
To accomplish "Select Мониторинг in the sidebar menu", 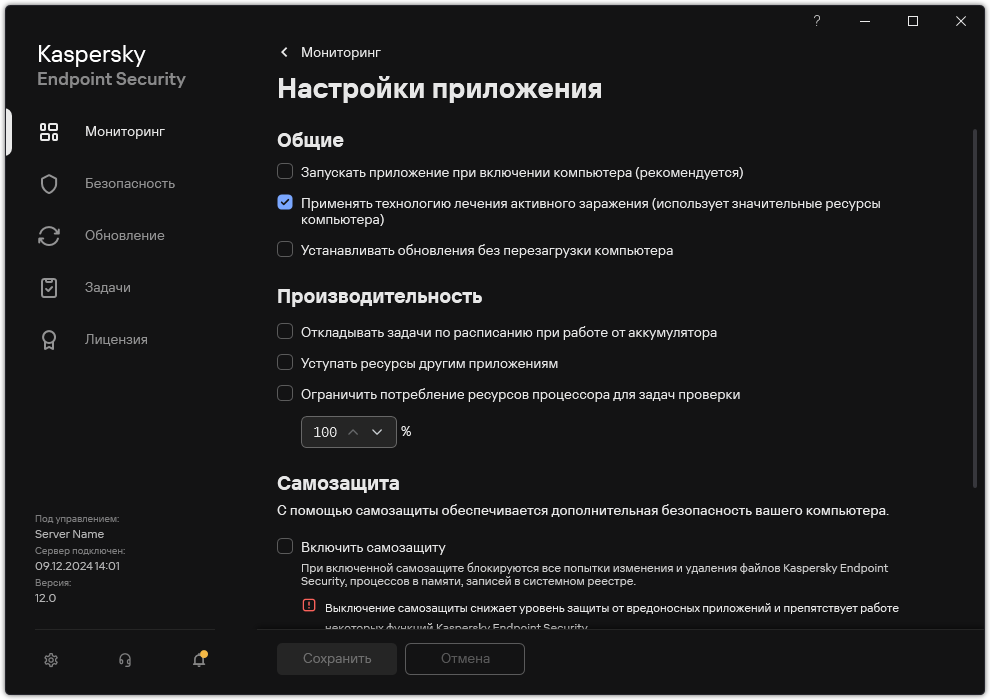I will [124, 132].
